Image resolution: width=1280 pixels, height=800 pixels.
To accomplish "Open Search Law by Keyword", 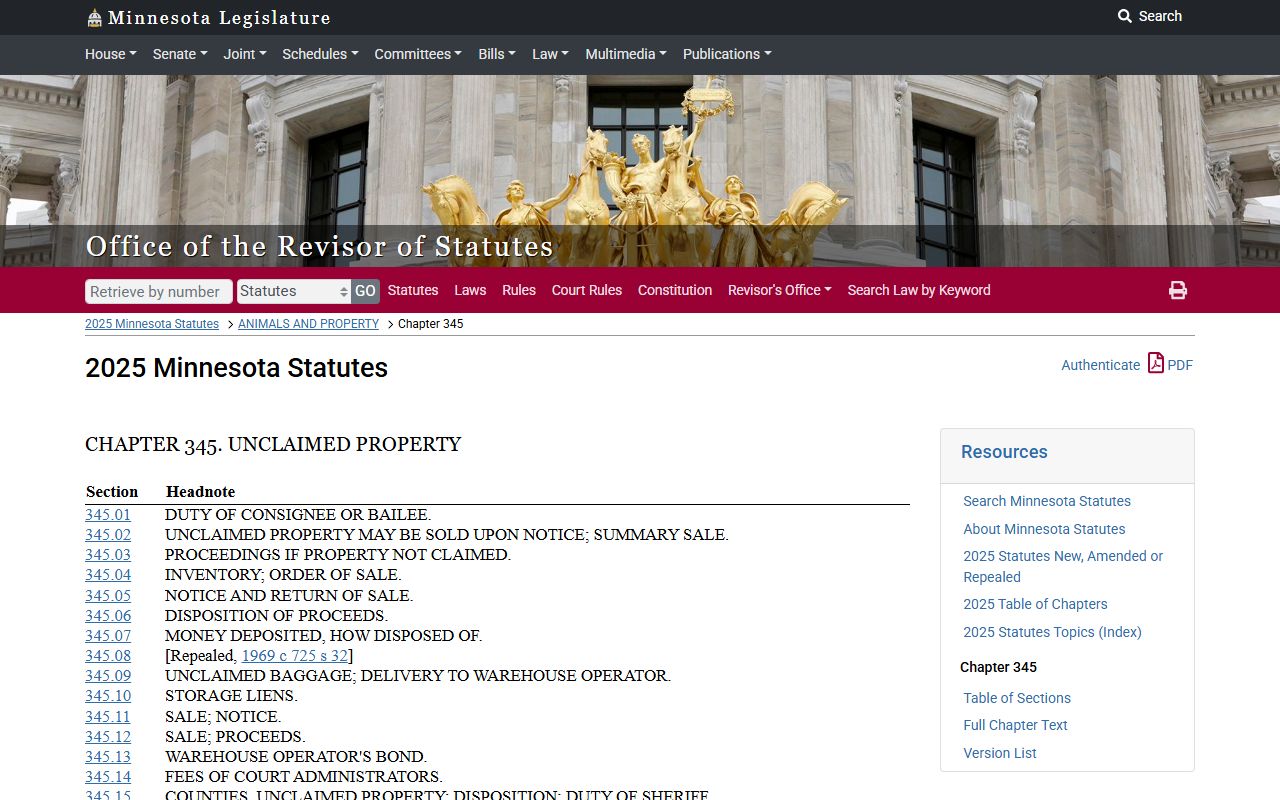I will [919, 290].
